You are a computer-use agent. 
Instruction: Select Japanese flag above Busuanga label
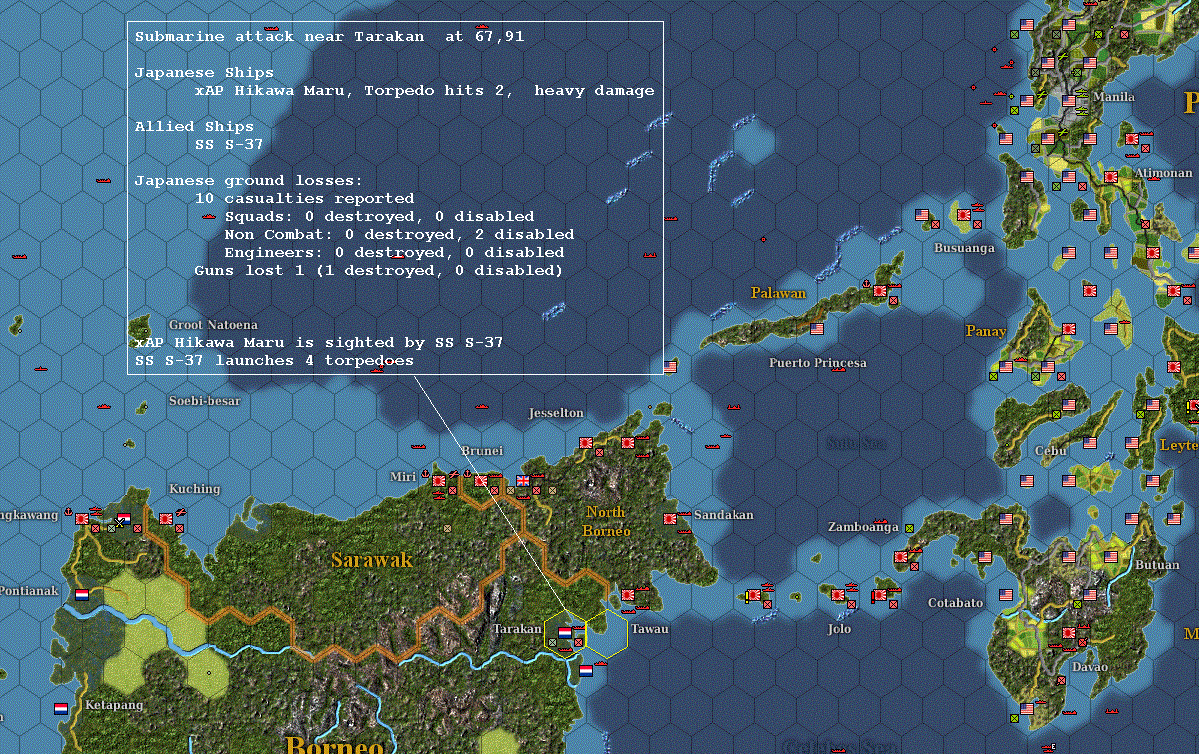(963, 215)
